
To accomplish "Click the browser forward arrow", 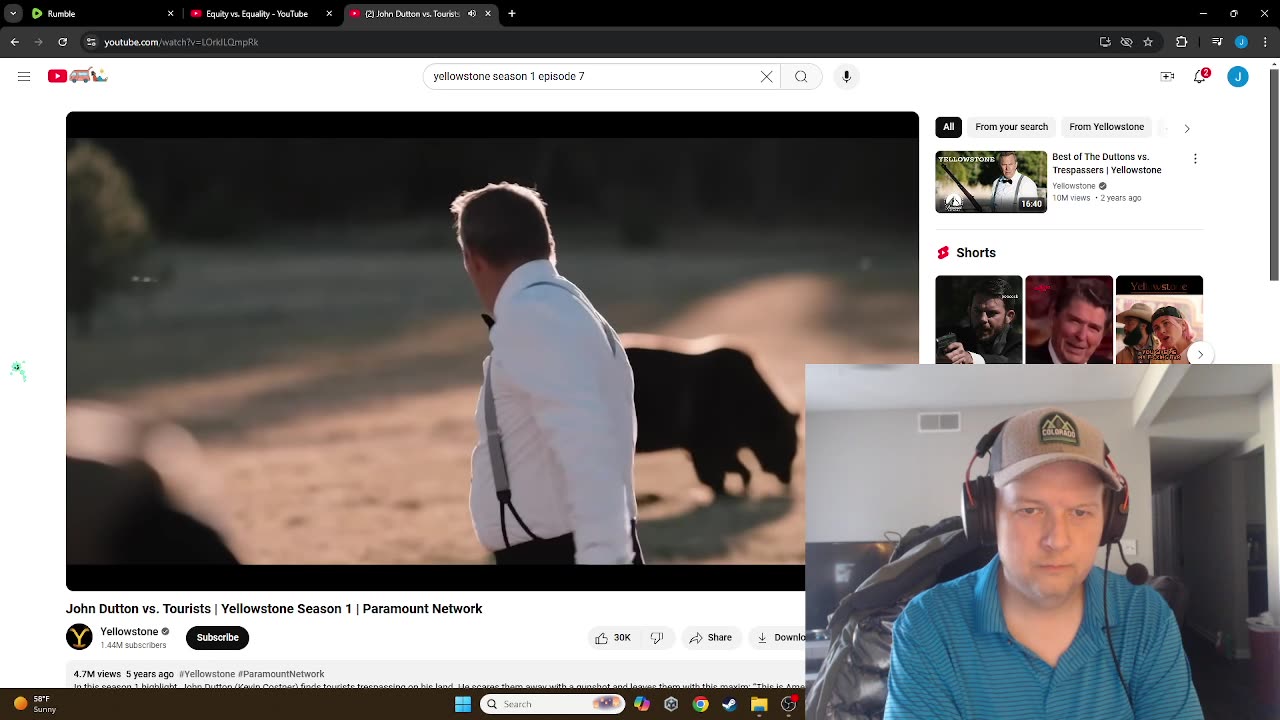I will 38,42.
